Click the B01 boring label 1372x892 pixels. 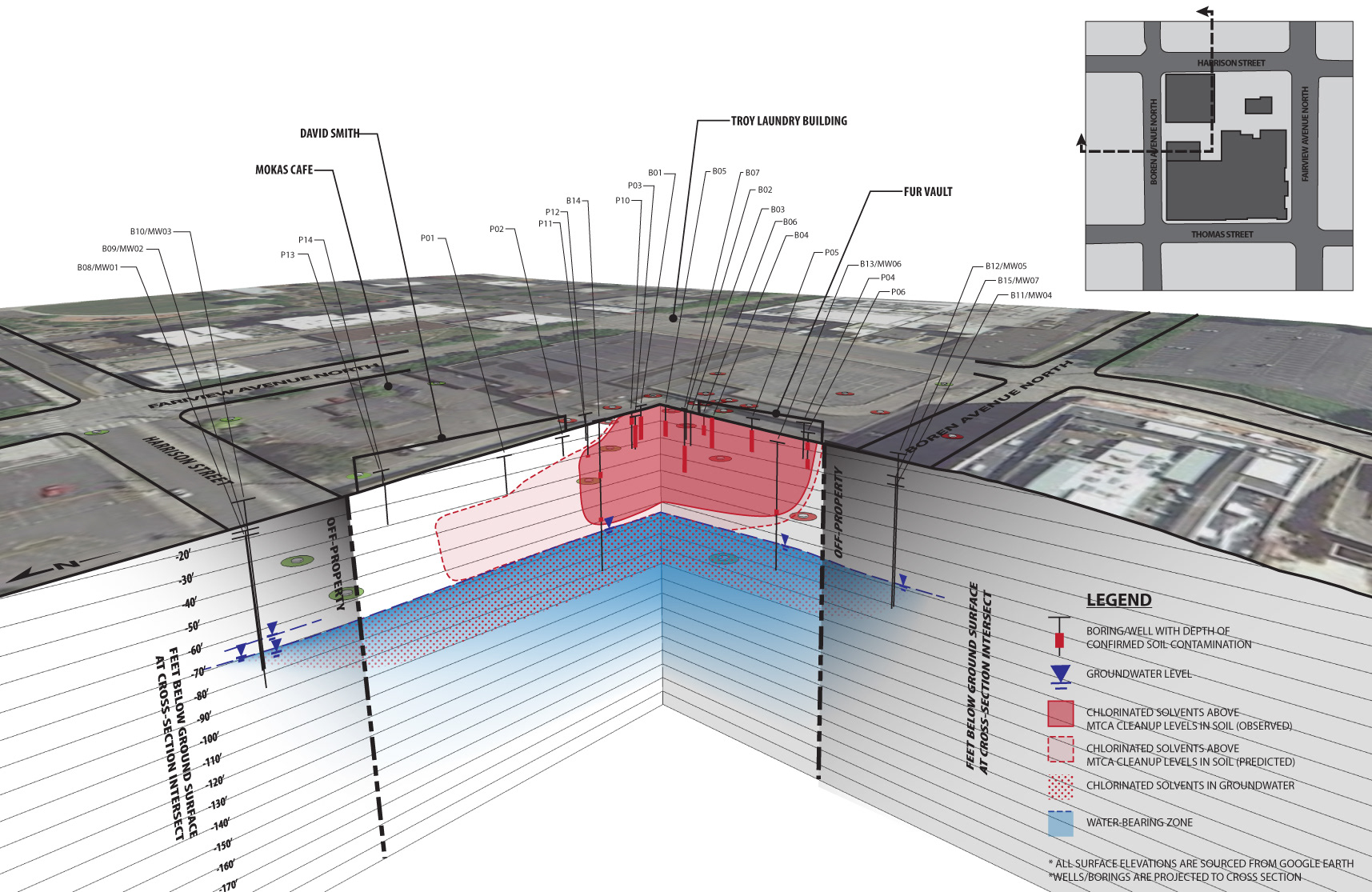click(x=655, y=173)
